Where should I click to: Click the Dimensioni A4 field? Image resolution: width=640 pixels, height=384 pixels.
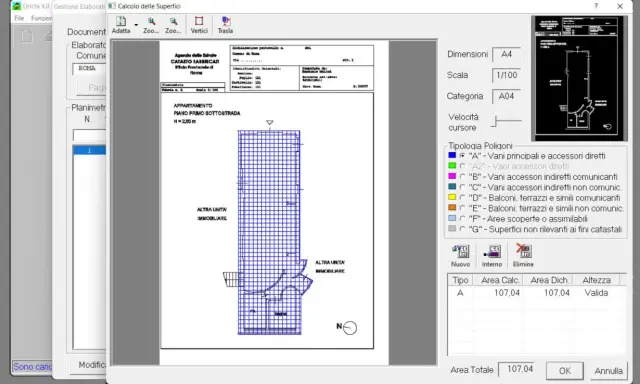pos(507,54)
